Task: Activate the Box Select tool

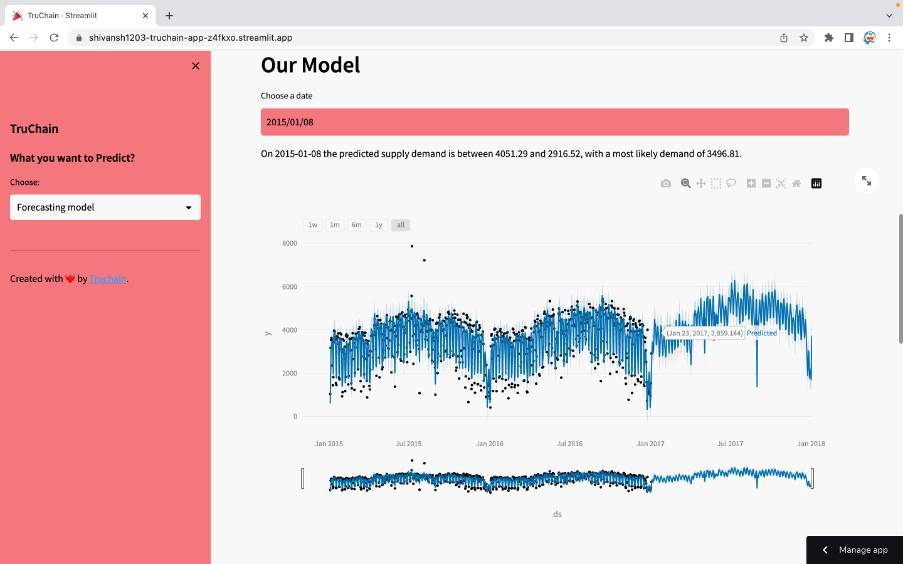Action: [x=716, y=183]
